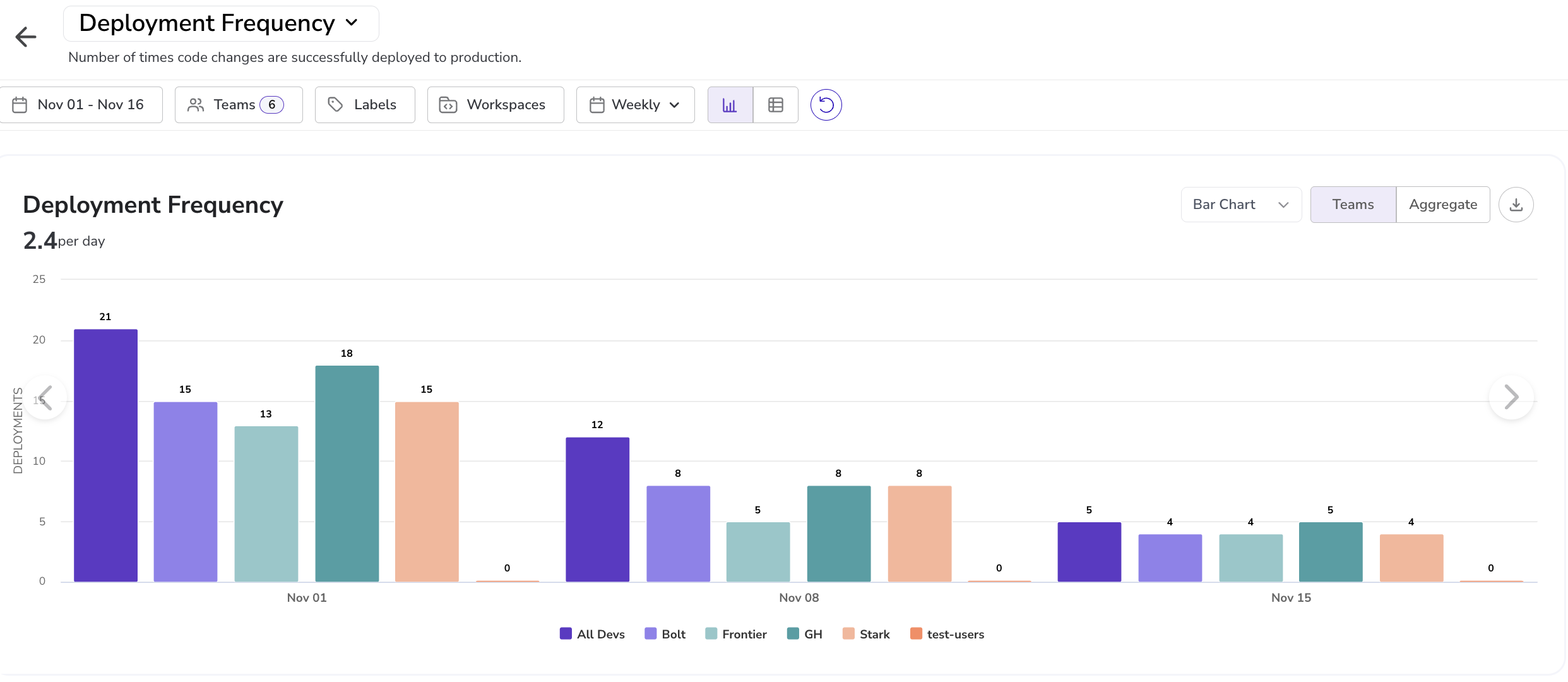Open the Deployment Frequency metric dropdown
This screenshot has width=1568, height=682.
[x=220, y=24]
